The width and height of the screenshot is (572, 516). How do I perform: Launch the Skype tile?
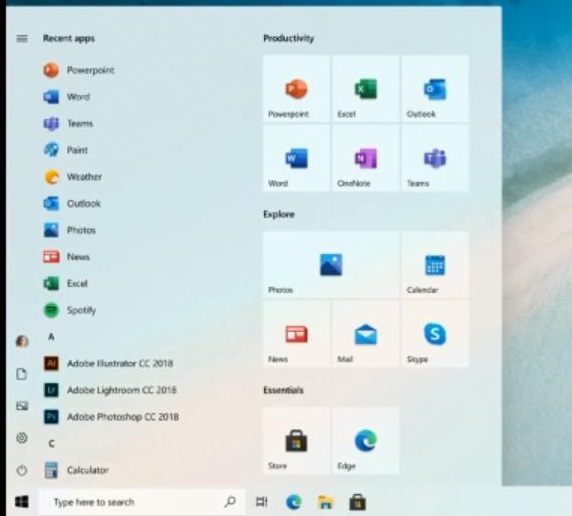435,334
